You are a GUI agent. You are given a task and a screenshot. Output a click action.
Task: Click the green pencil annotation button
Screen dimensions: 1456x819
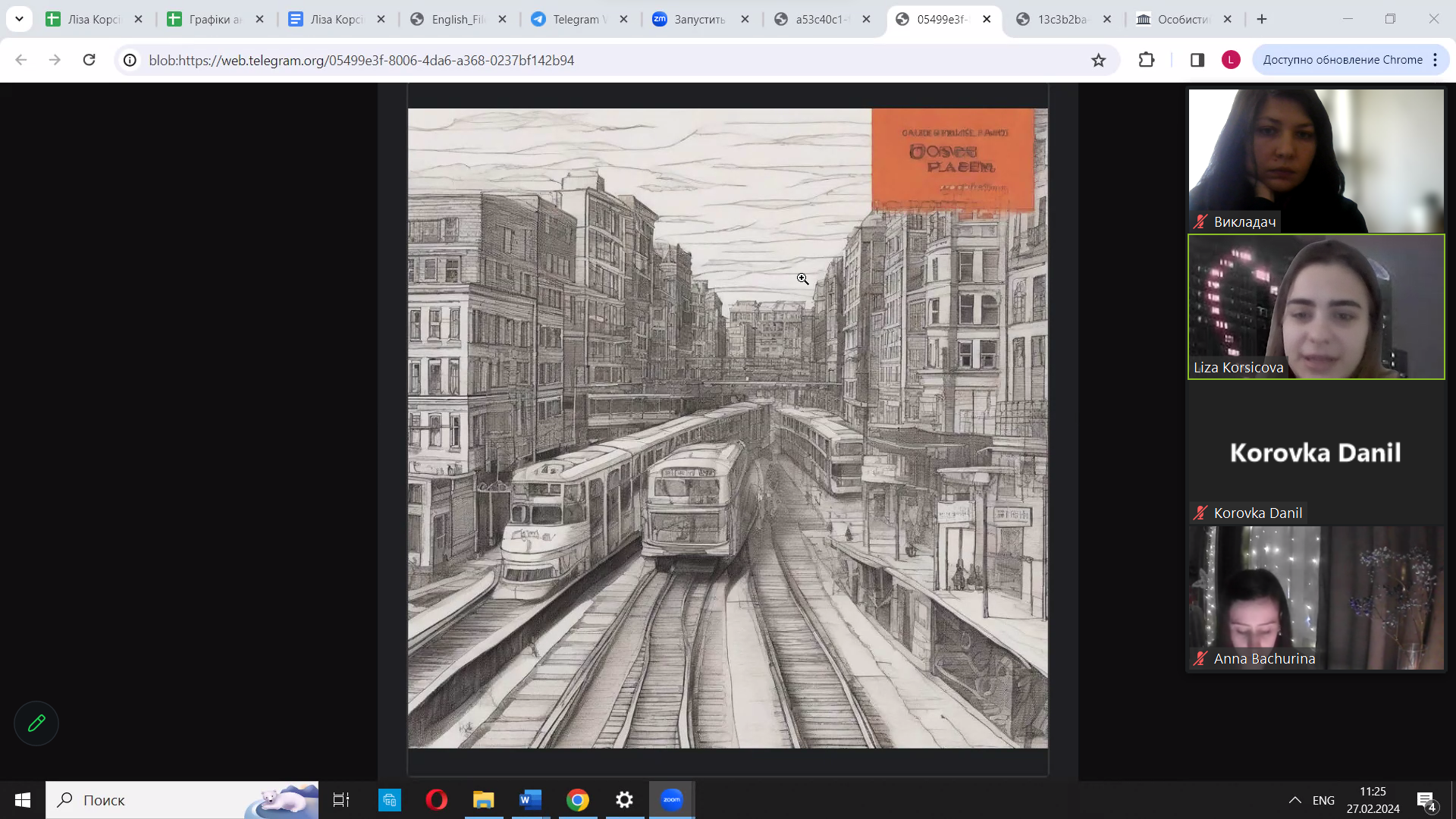coord(36,723)
